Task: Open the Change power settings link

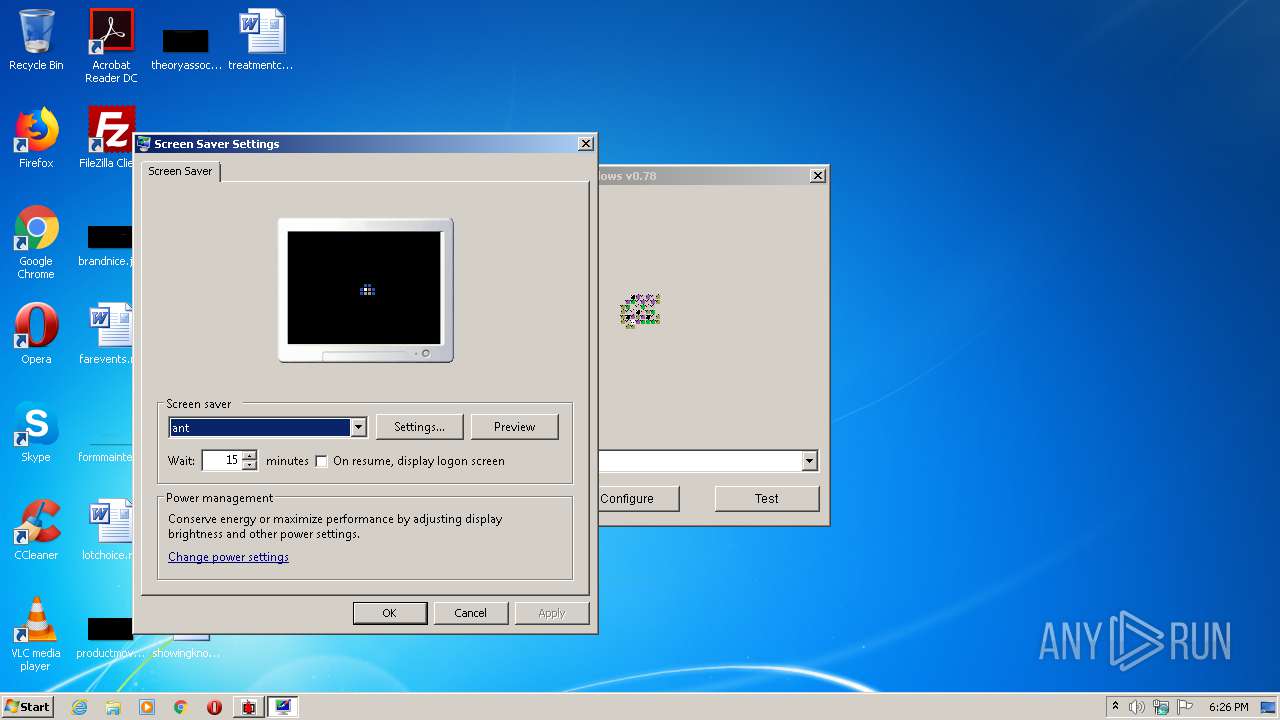Action: pyautogui.click(x=228, y=557)
